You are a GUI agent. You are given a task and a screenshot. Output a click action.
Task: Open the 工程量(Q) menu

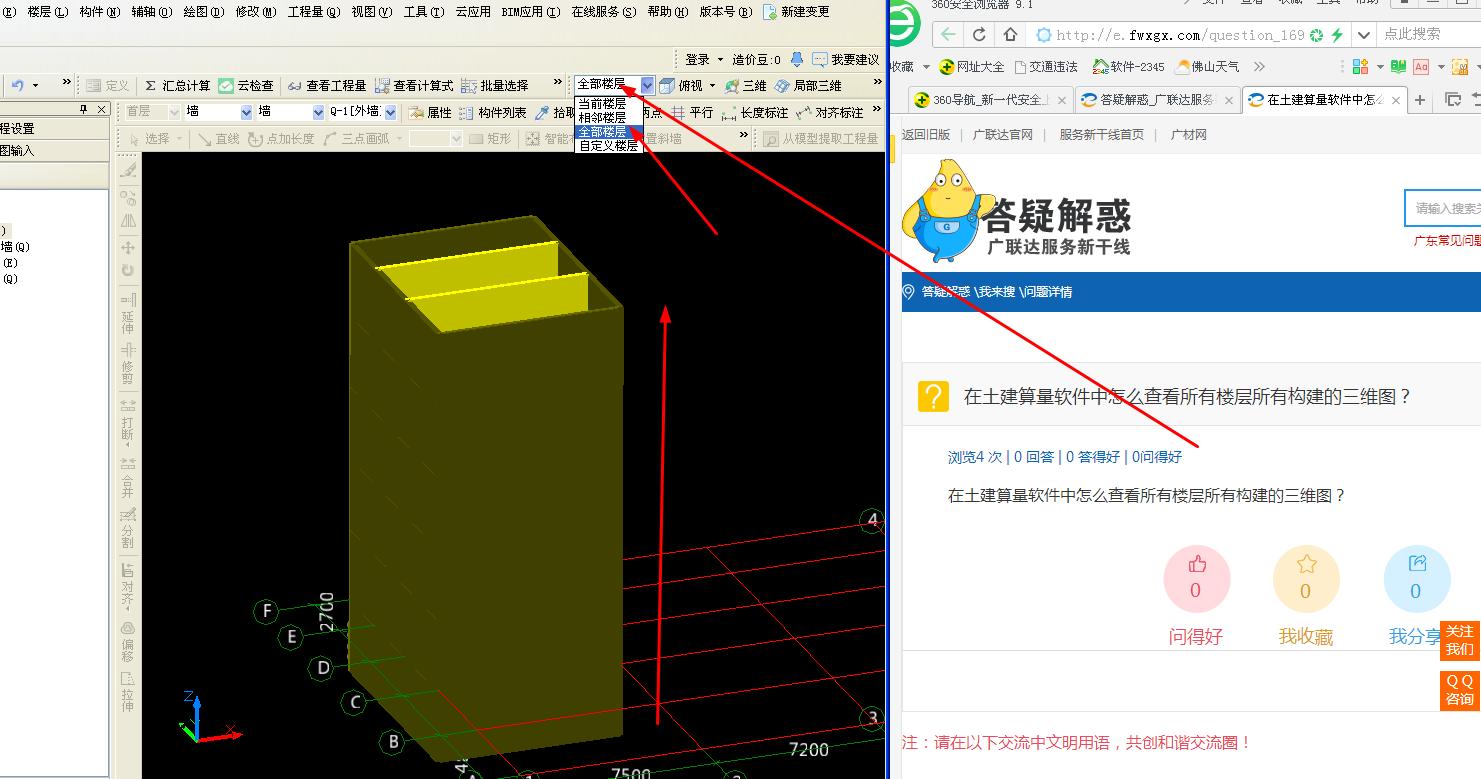pos(314,12)
